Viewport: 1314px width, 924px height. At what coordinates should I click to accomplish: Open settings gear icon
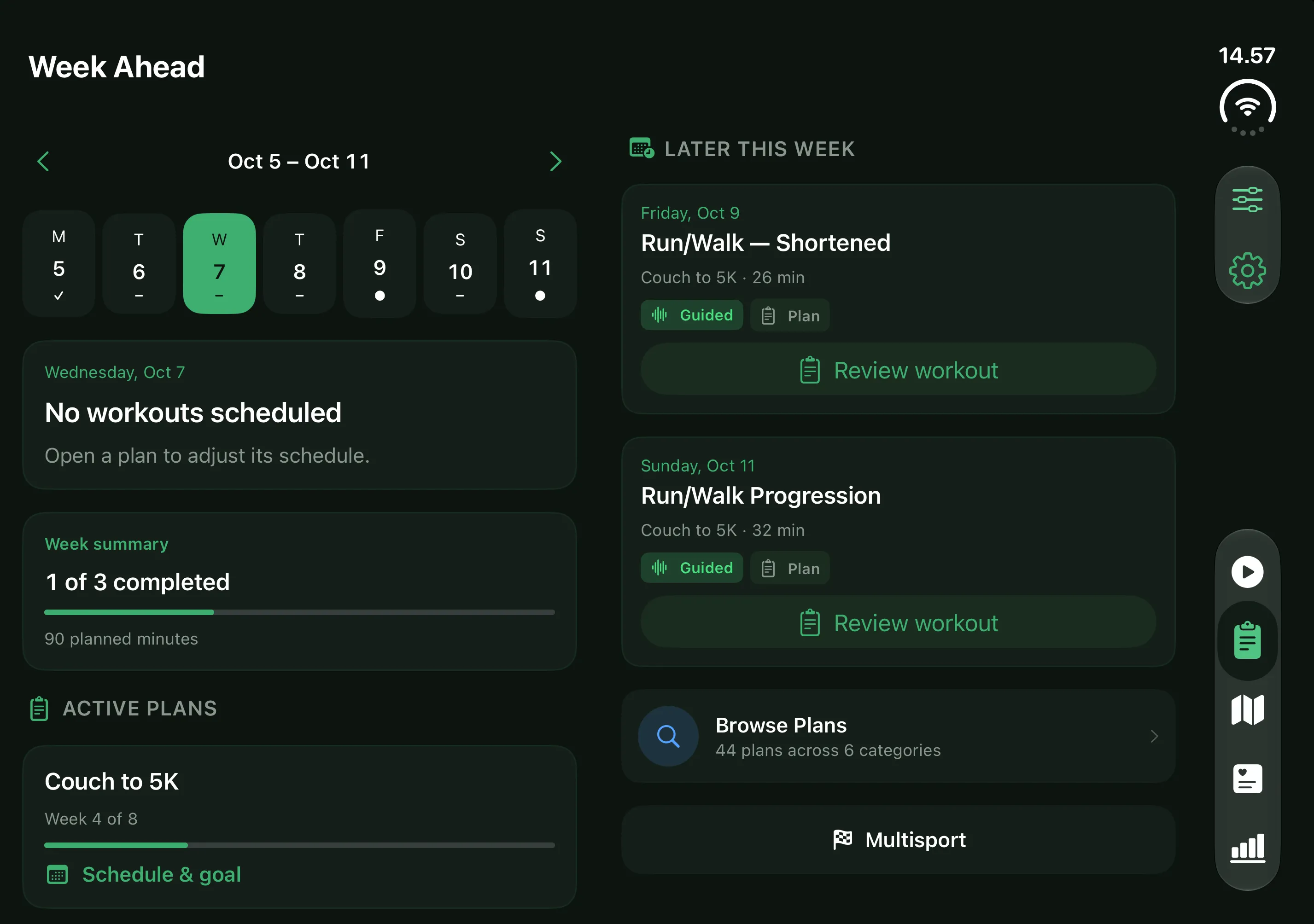pyautogui.click(x=1247, y=271)
